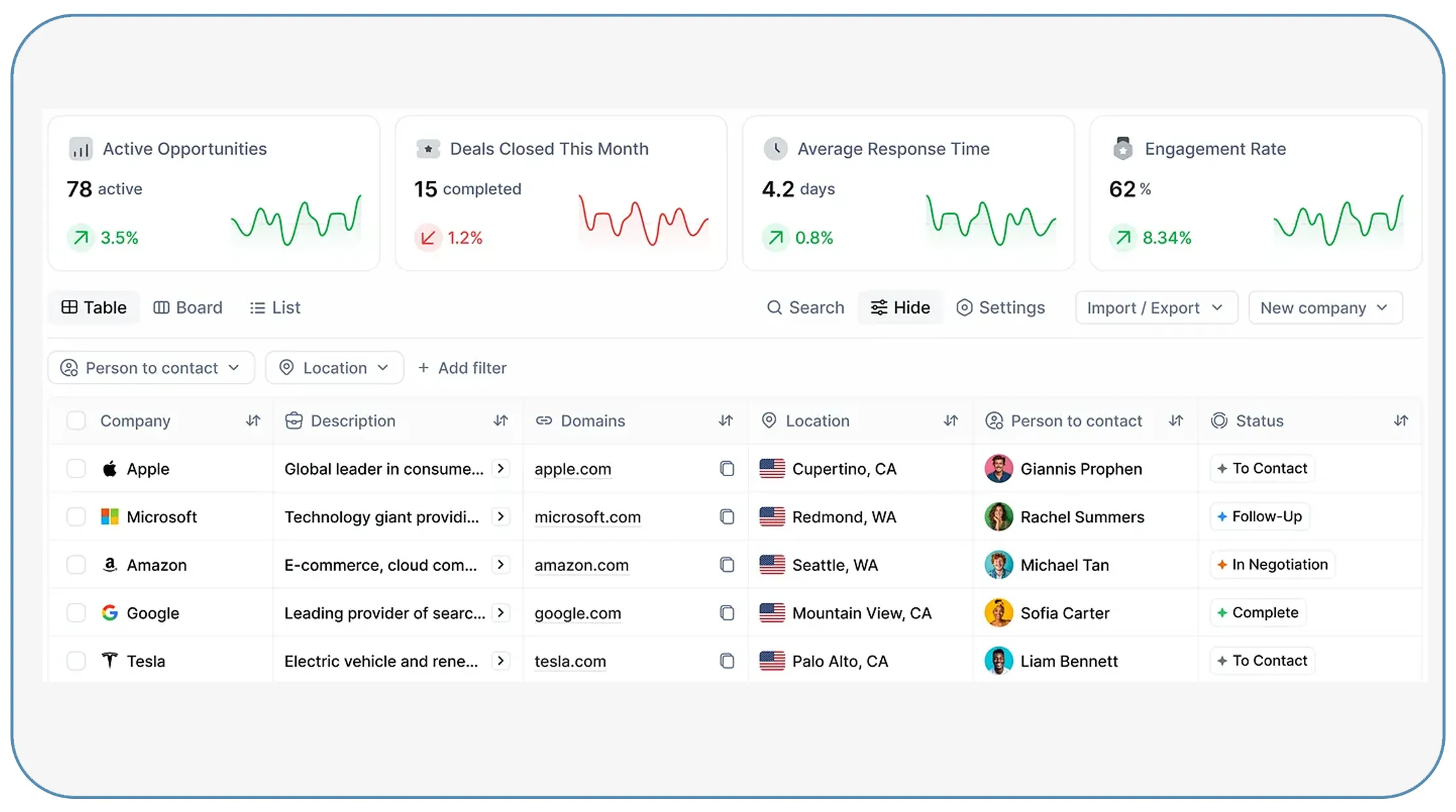Check the Amazon row checkbox
The width and height of the screenshot is (1456, 812).
76,564
